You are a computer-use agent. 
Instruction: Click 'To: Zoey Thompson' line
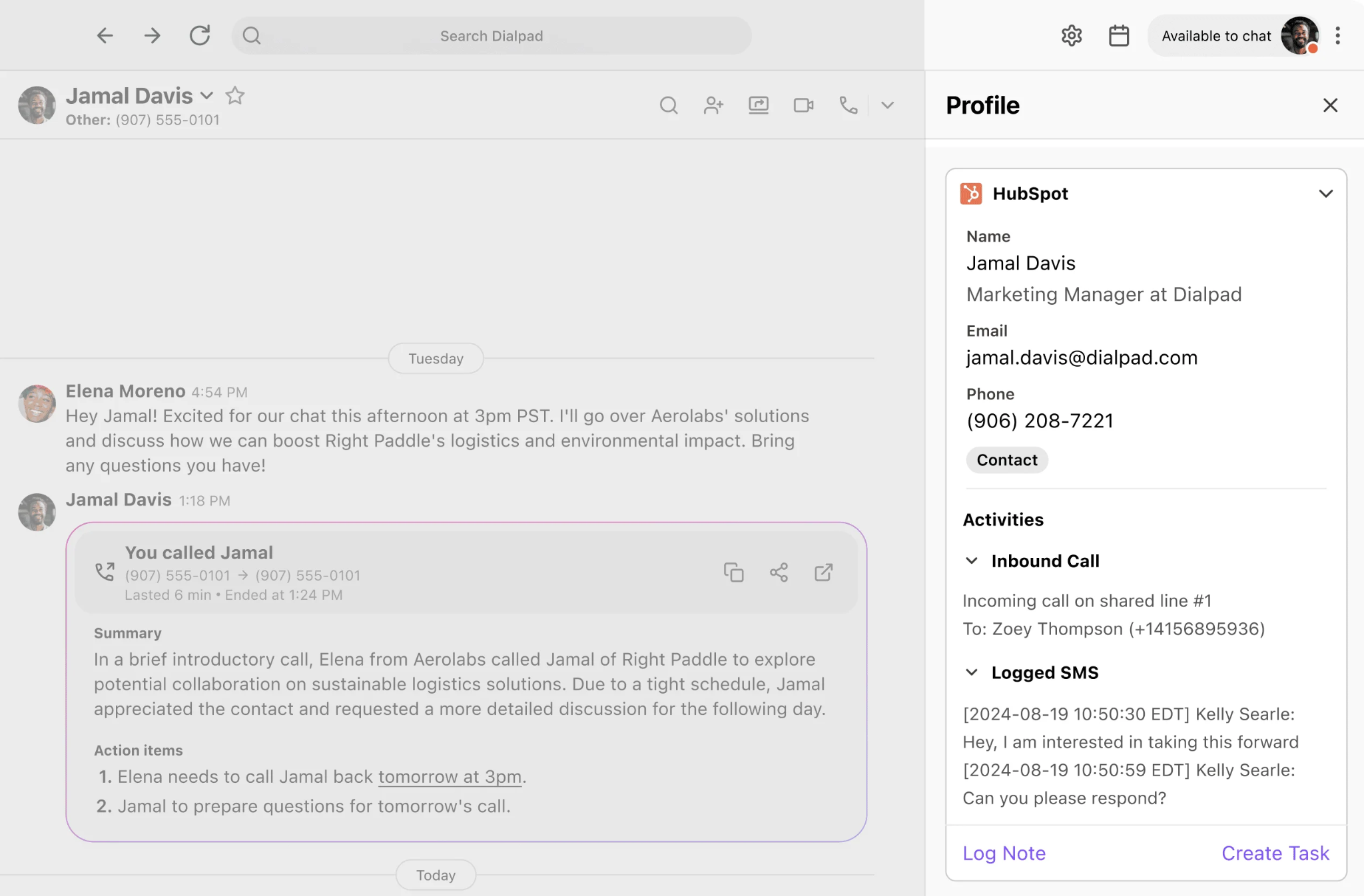pos(1114,629)
